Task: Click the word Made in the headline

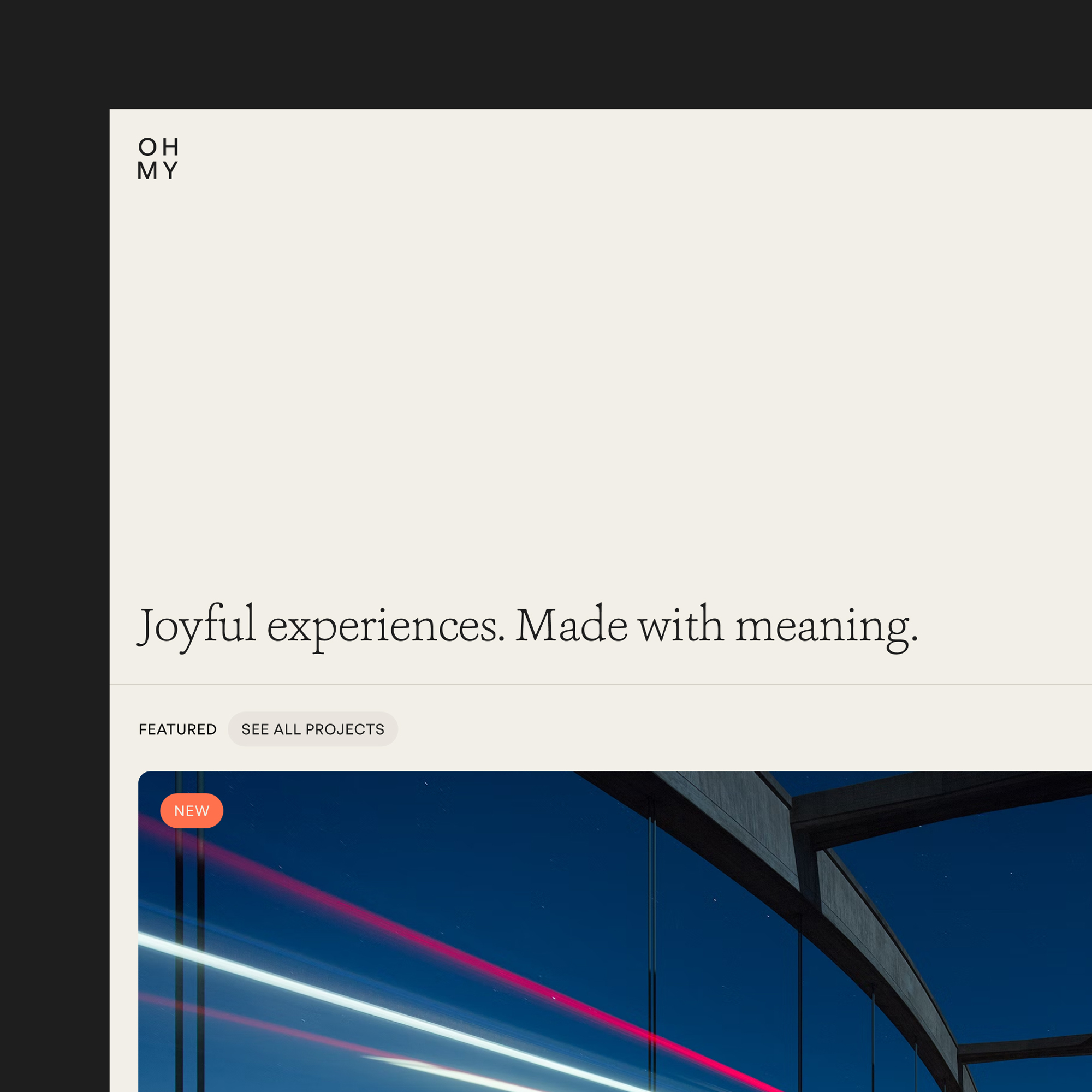Action: [x=571, y=625]
